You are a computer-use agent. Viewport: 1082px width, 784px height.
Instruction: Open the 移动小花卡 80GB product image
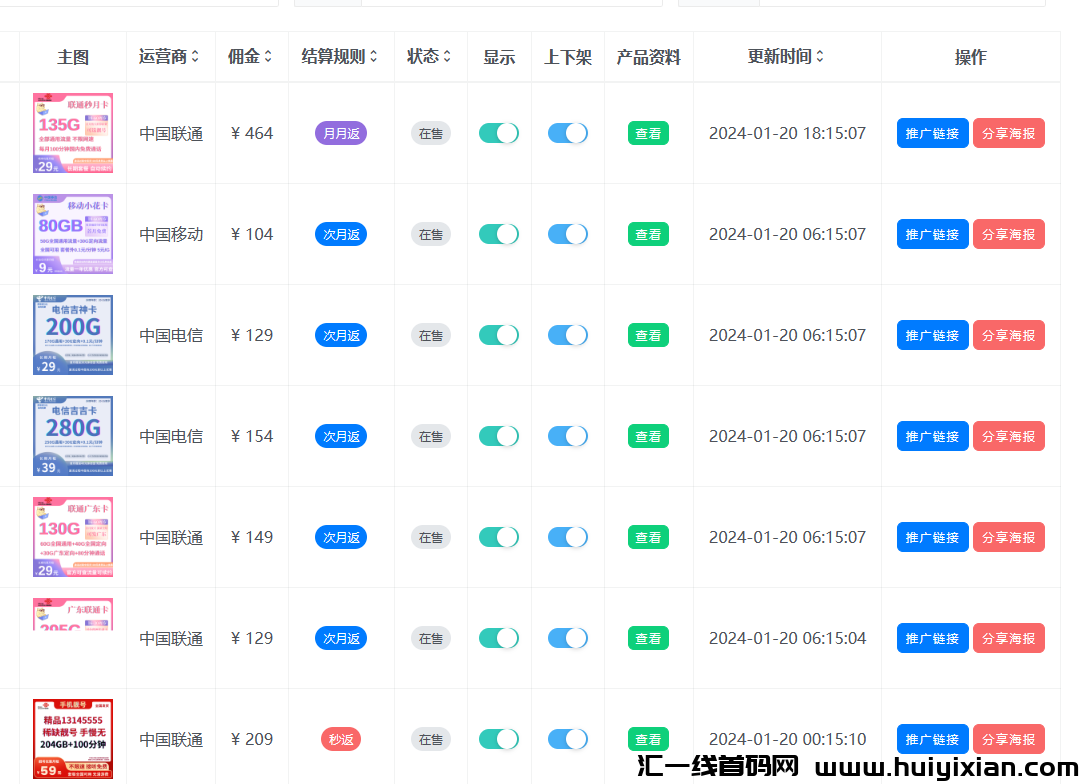pos(73,234)
